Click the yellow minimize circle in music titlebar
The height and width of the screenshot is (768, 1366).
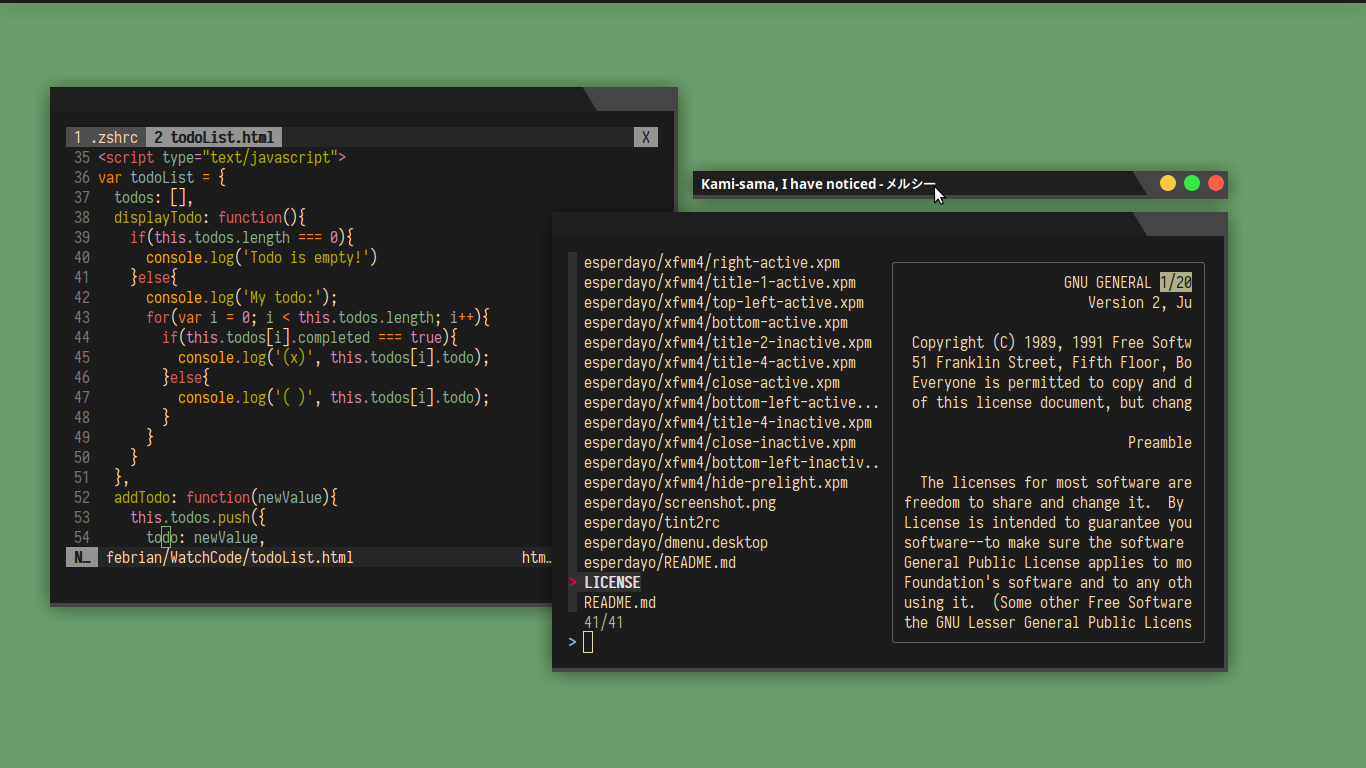pyautogui.click(x=1168, y=183)
